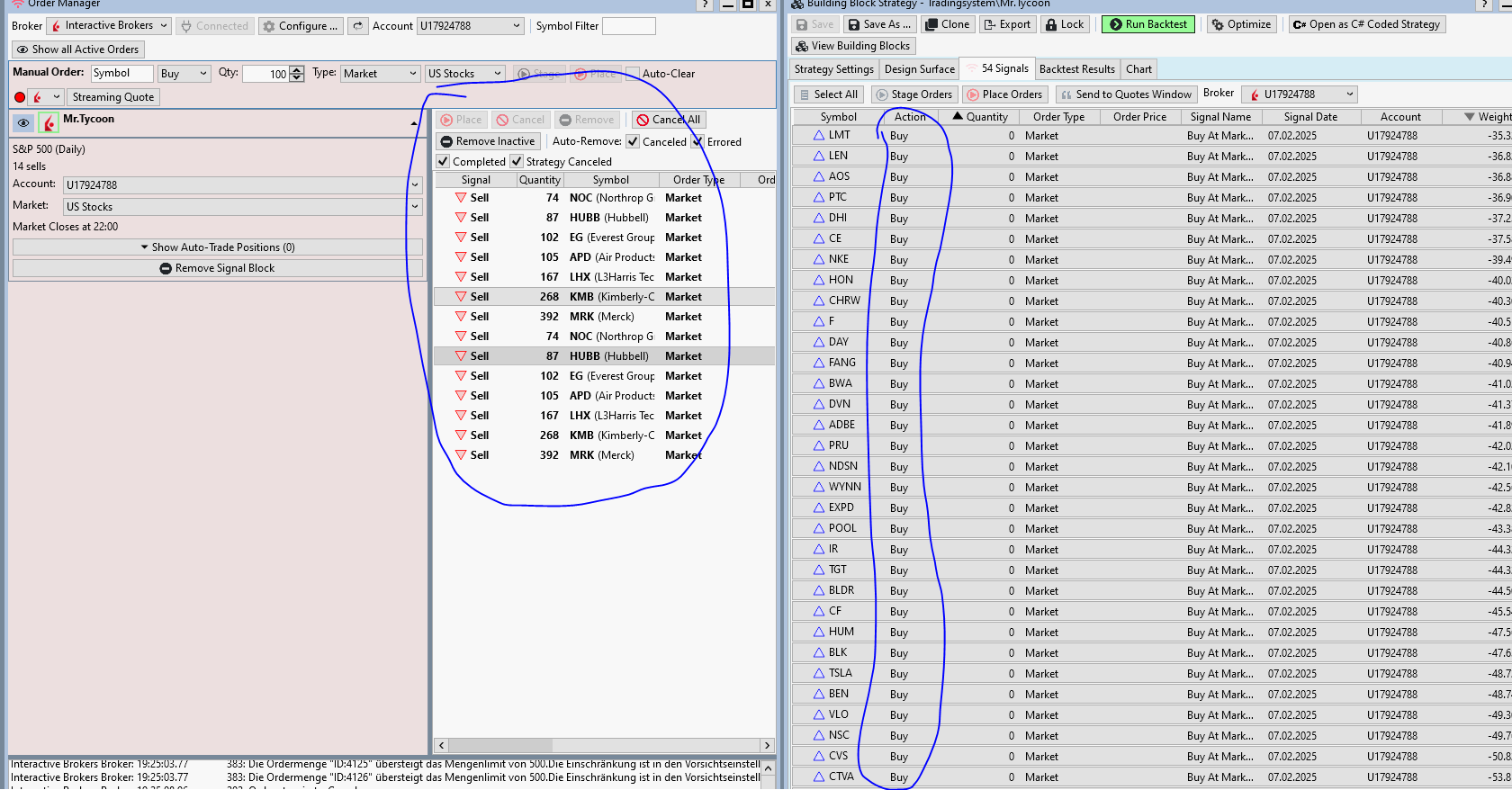
Task: Switch to the Design Surface tab
Action: pyautogui.click(x=919, y=69)
